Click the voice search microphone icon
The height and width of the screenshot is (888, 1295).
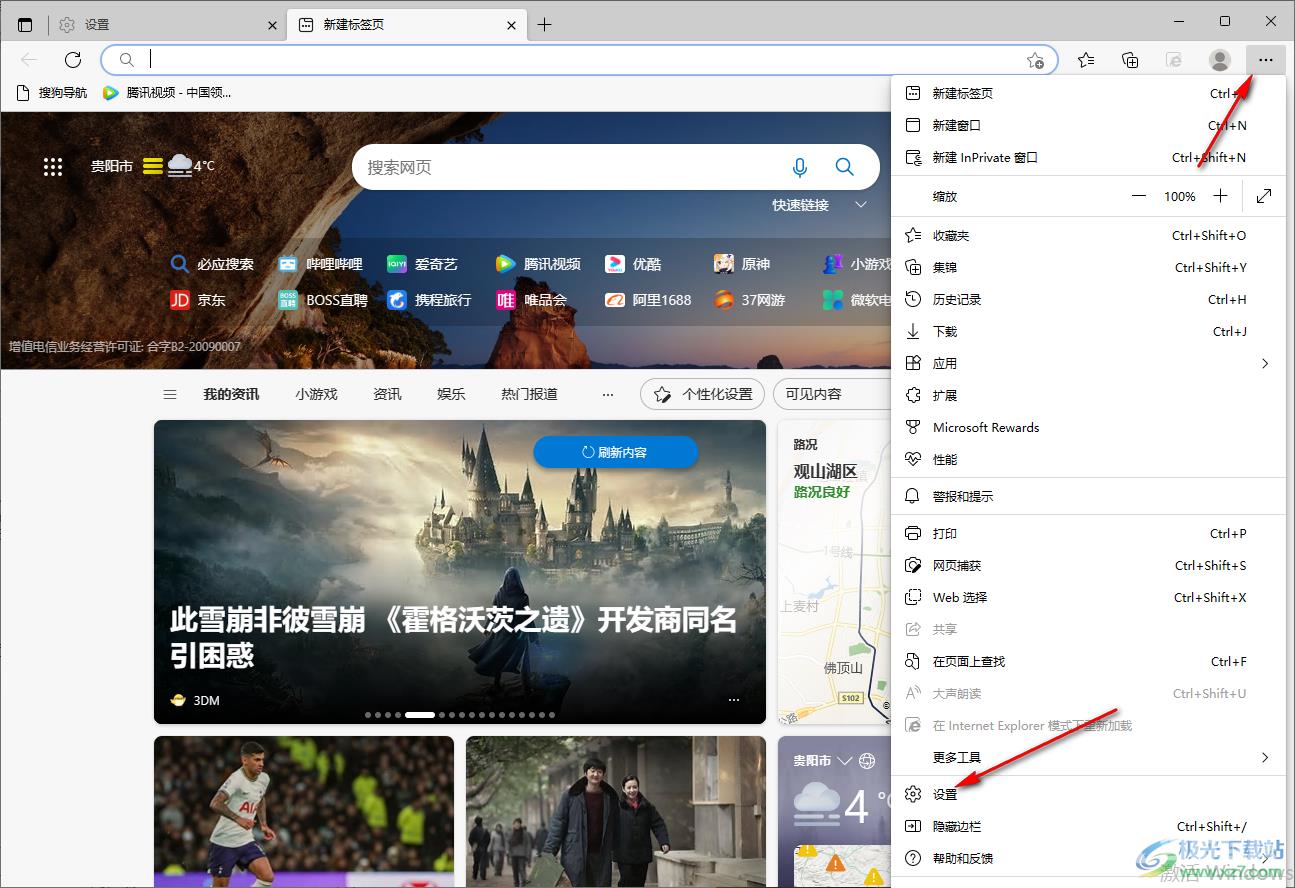tap(799, 167)
